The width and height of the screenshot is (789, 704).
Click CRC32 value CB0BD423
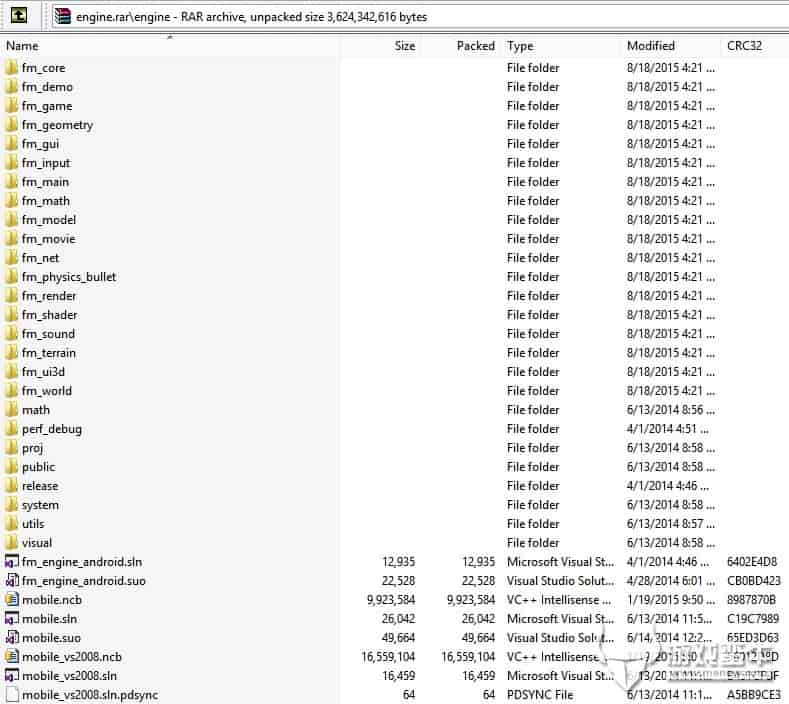click(754, 580)
